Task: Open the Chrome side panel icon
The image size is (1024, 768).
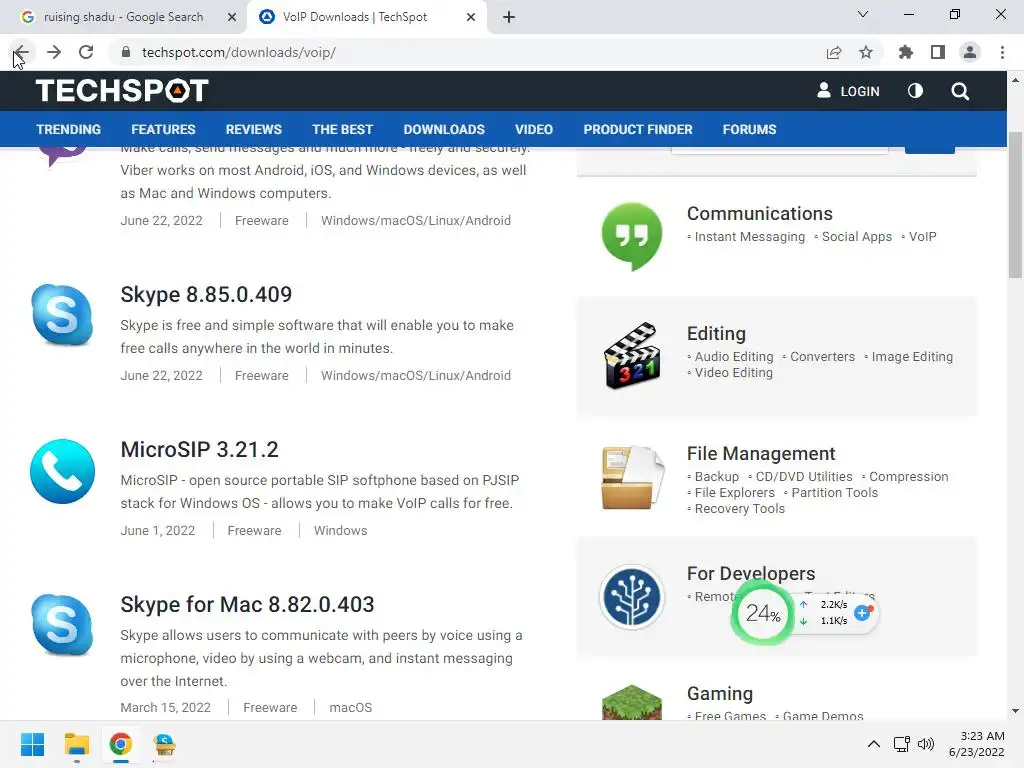Action: click(938, 52)
